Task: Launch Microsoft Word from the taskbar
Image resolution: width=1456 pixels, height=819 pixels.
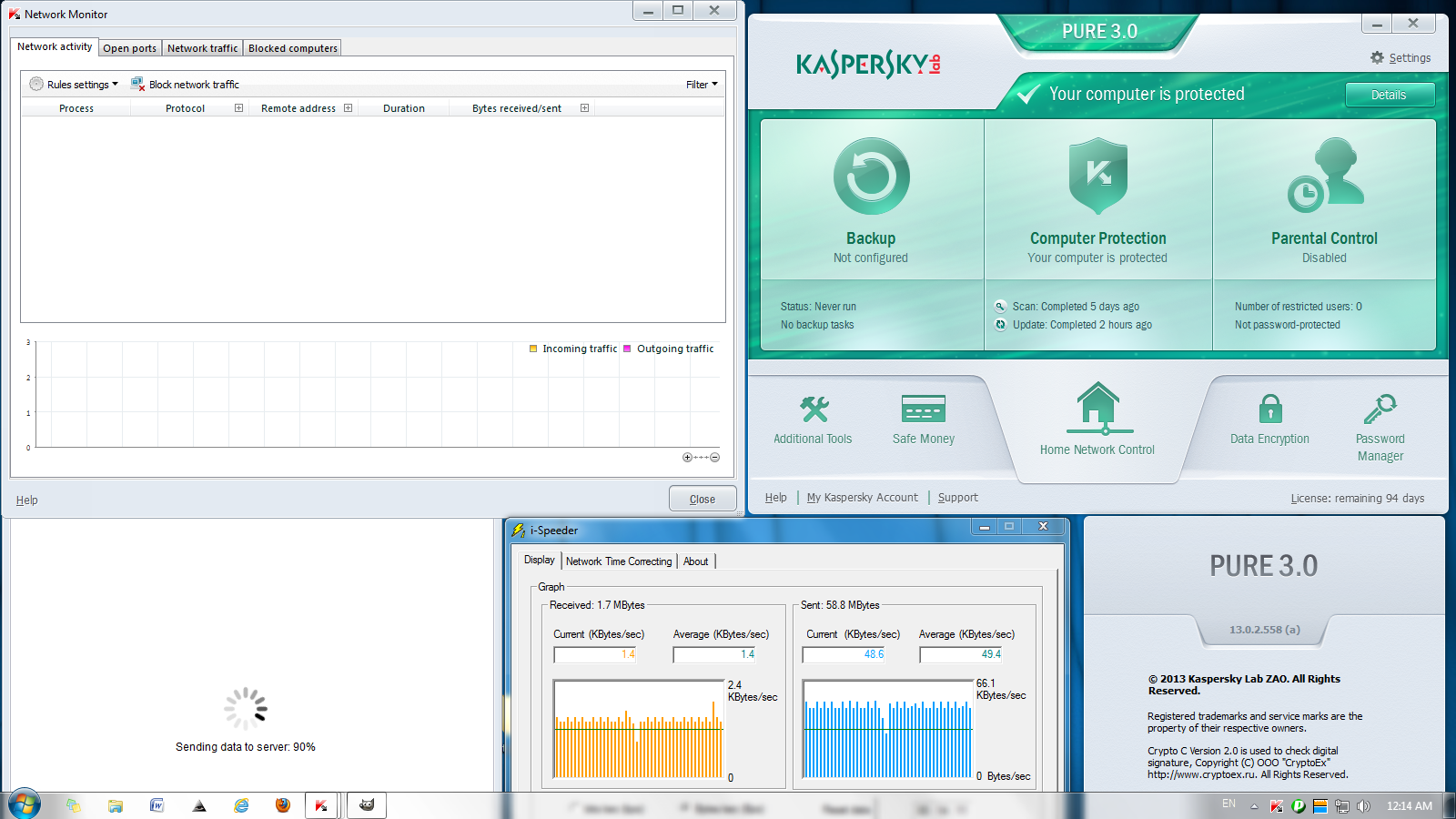Action: [x=157, y=805]
